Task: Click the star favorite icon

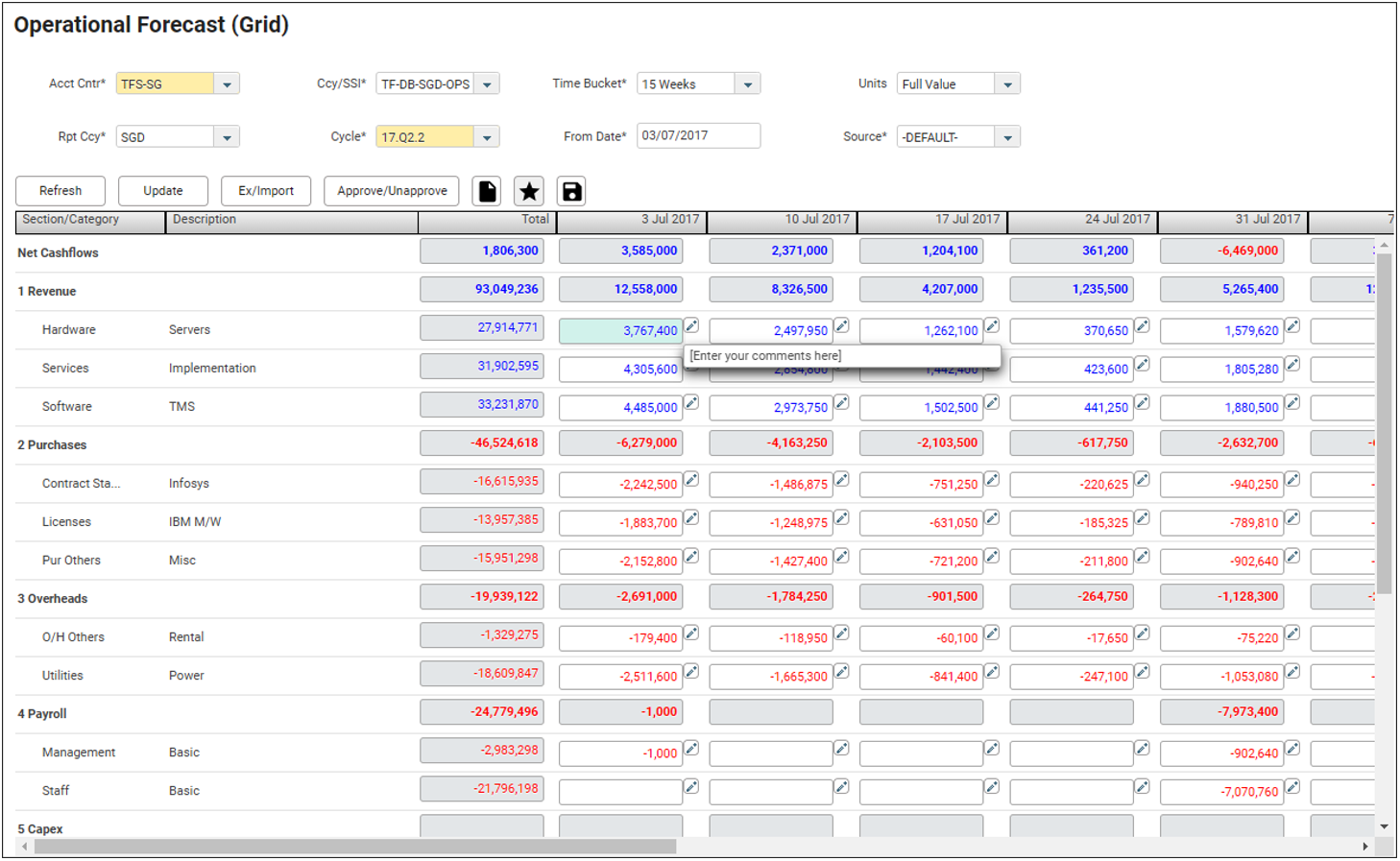Action: click(x=529, y=191)
